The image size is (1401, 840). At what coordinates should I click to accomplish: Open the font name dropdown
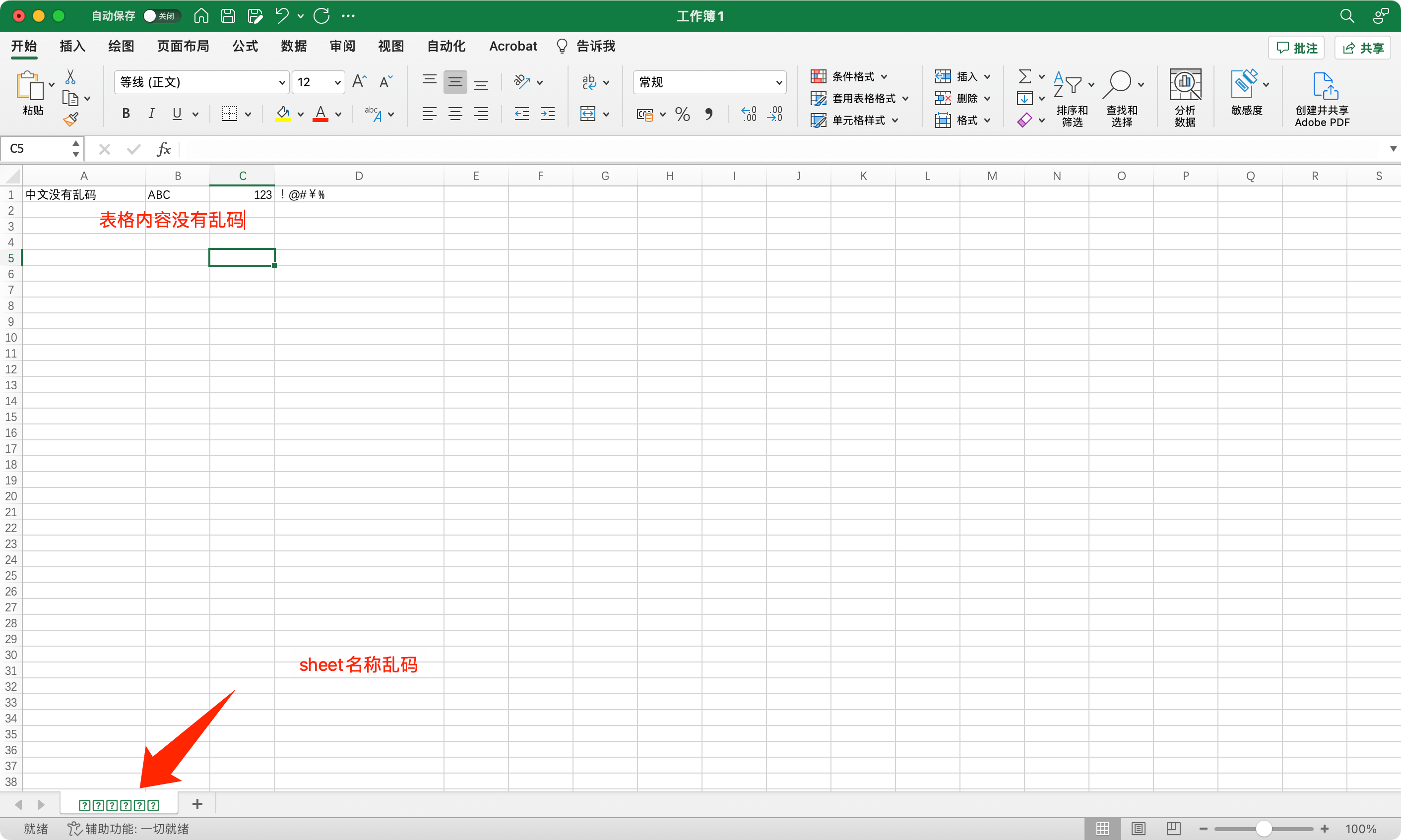click(281, 83)
